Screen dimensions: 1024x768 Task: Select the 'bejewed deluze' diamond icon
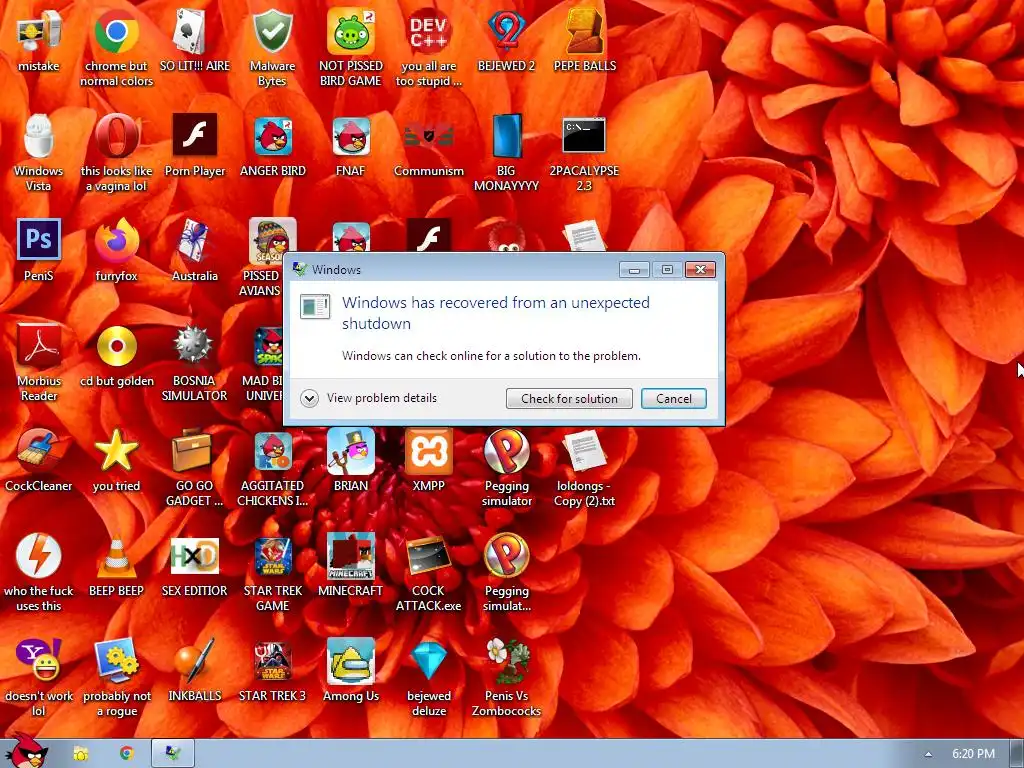[x=428, y=660]
